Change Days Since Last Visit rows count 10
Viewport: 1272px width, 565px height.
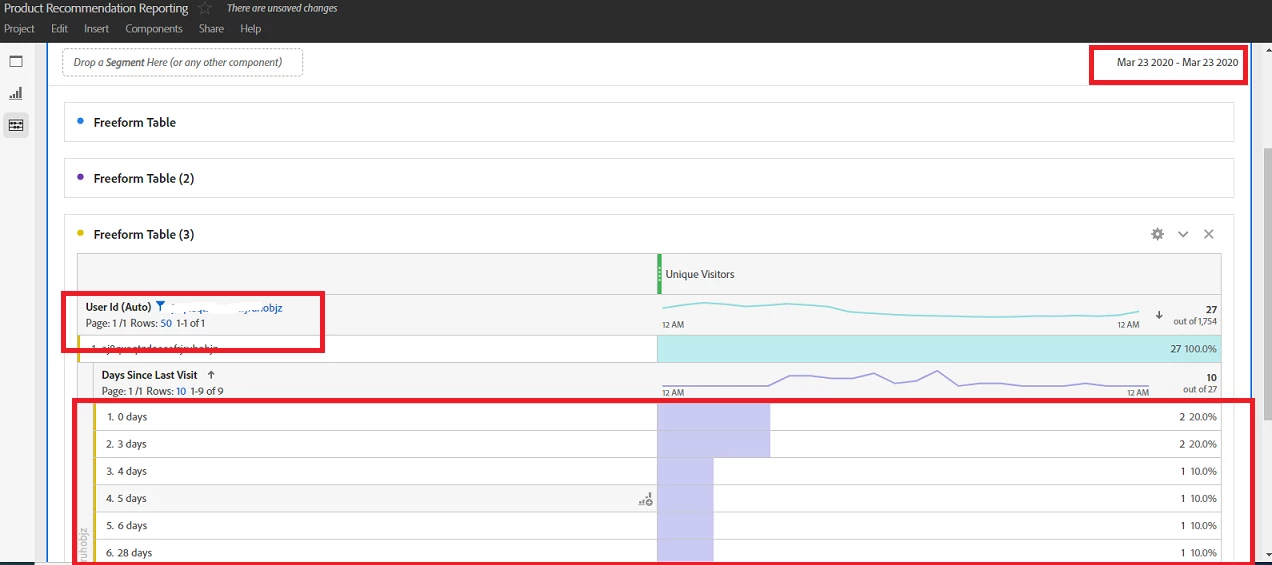tap(182, 392)
